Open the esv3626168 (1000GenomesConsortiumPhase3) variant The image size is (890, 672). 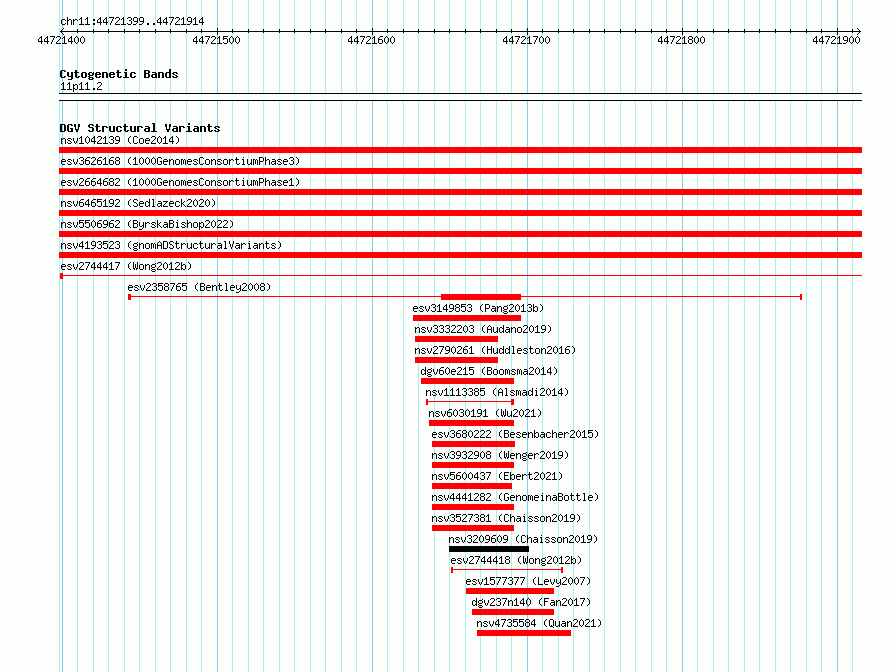[180, 161]
